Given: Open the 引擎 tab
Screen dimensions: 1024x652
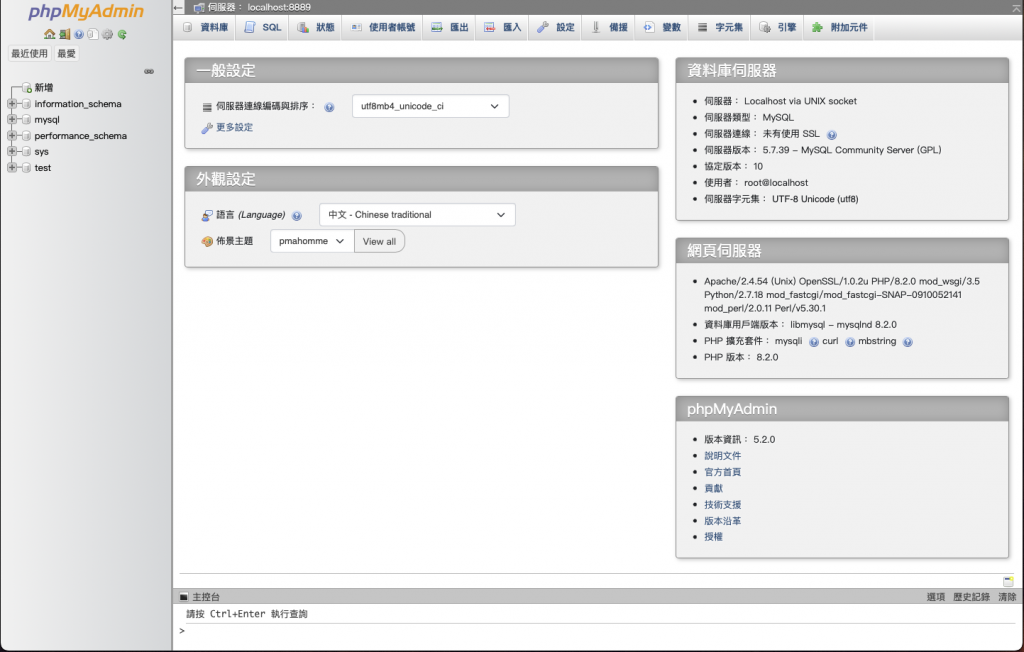Looking at the screenshot, I should point(778,27).
